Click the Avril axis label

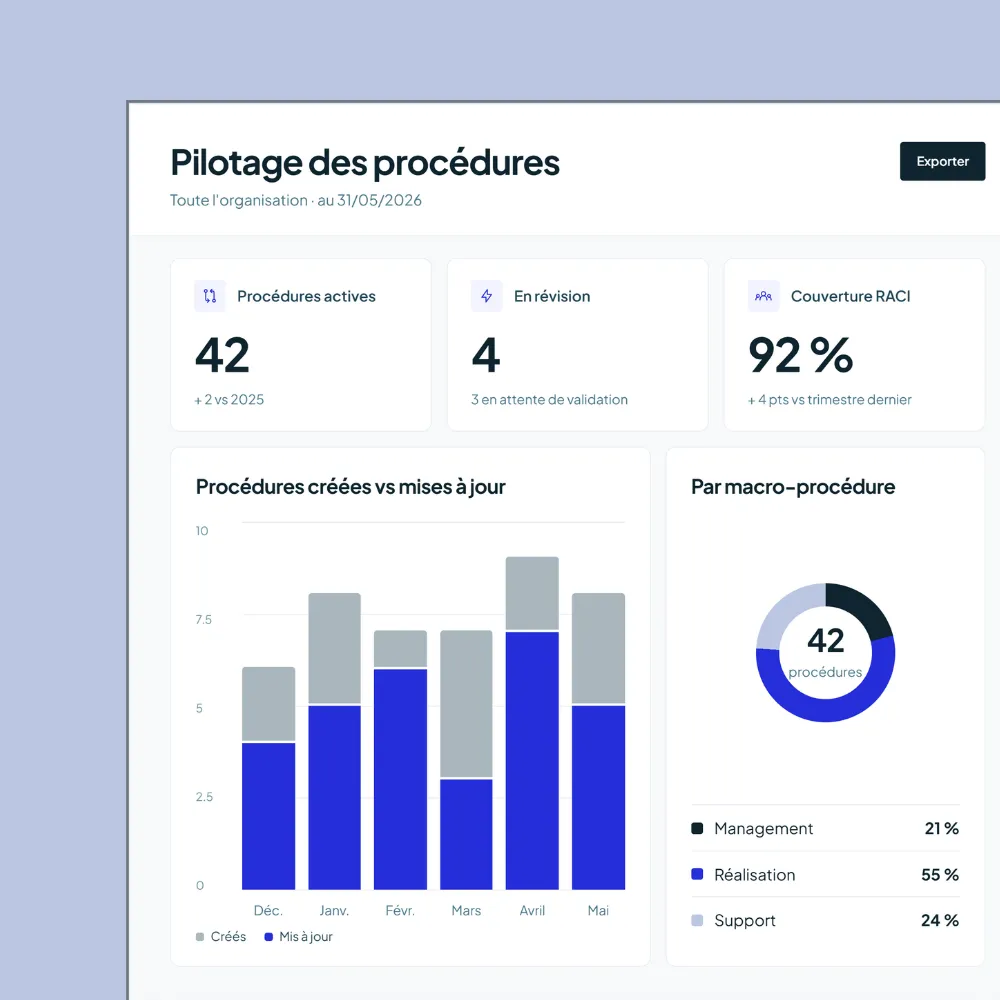tap(532, 910)
